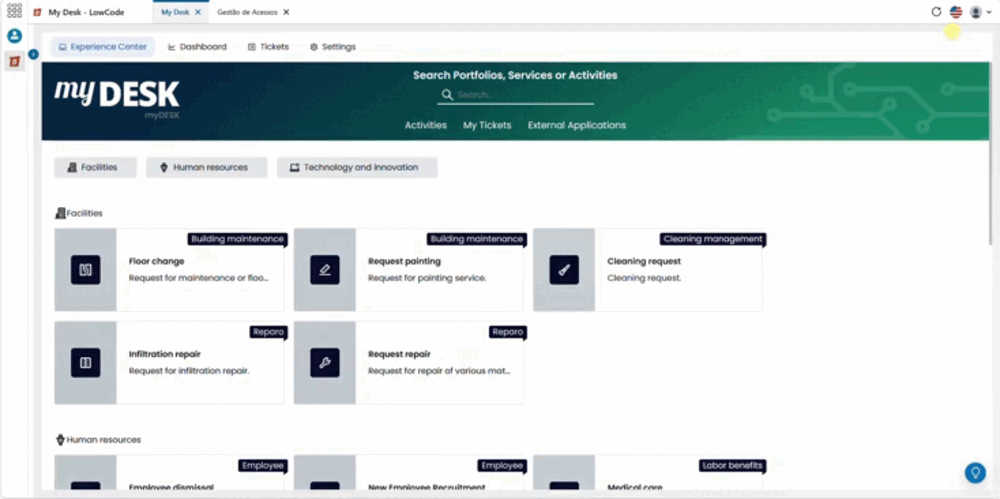Click the blue user profile sidebar icon
1000x499 pixels.
(x=14, y=36)
